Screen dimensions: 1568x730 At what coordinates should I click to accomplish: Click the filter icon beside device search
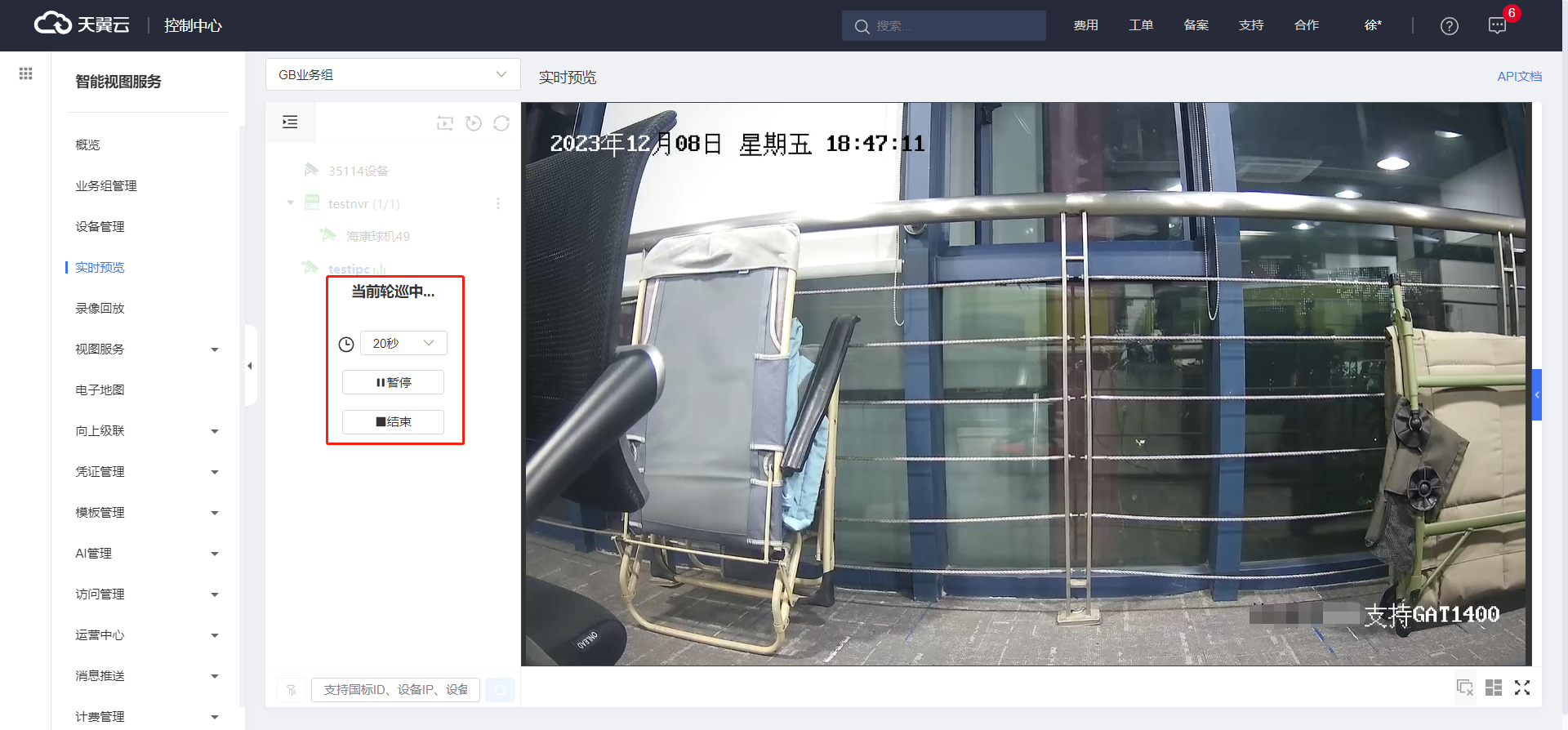click(x=291, y=690)
